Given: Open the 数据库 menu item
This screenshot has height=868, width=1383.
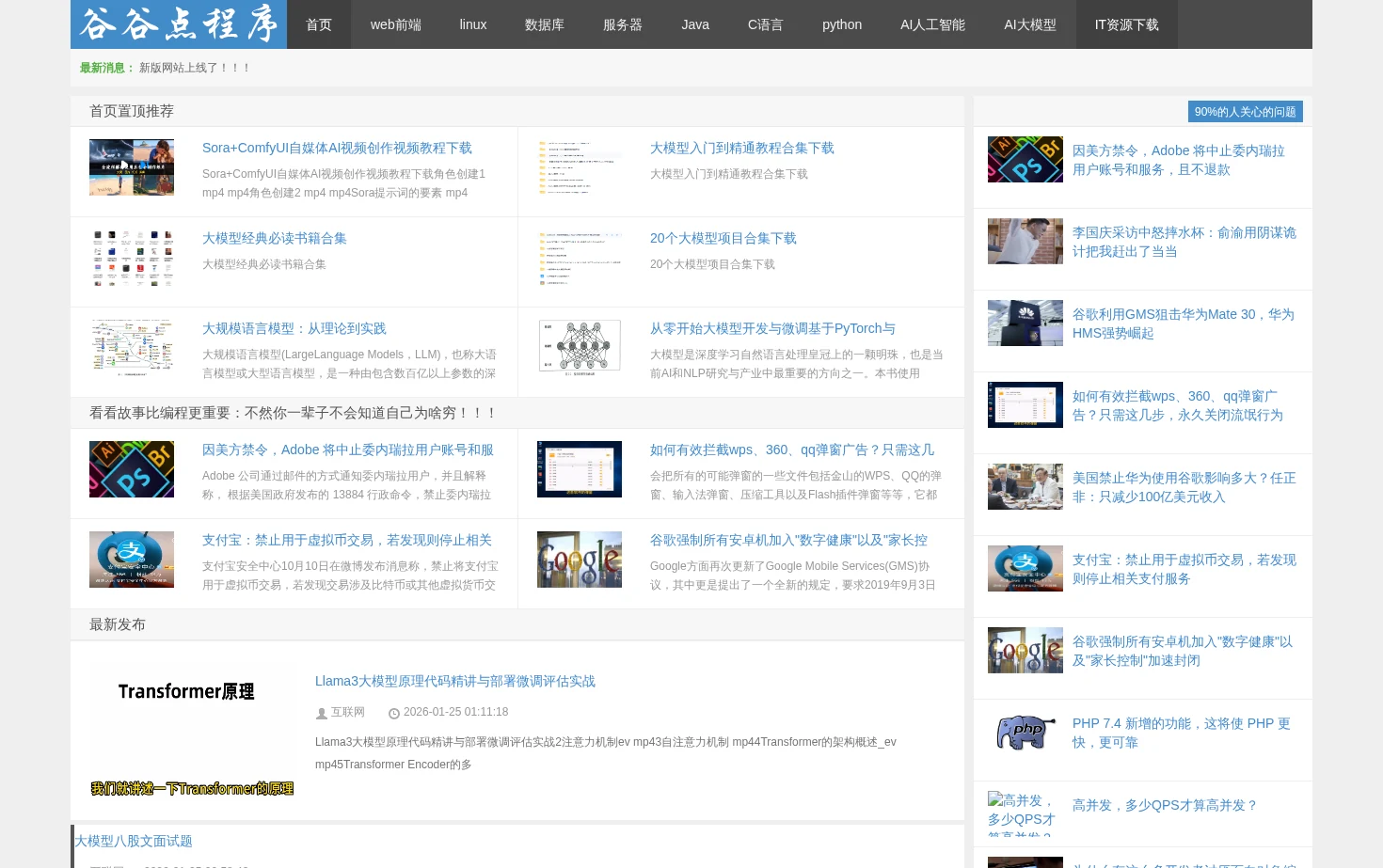Looking at the screenshot, I should (545, 24).
